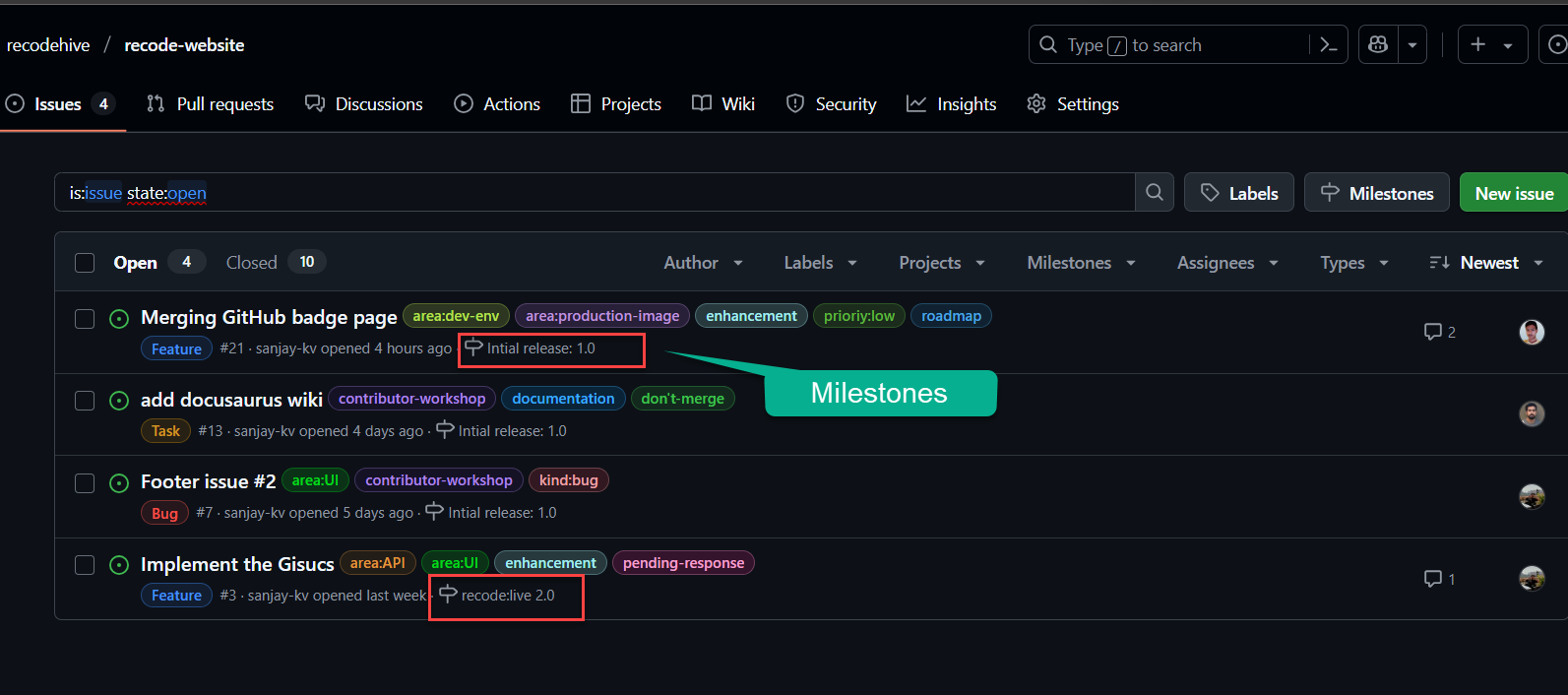
Task: Open issue titled Footer issue #2
Action: pyautogui.click(x=208, y=481)
